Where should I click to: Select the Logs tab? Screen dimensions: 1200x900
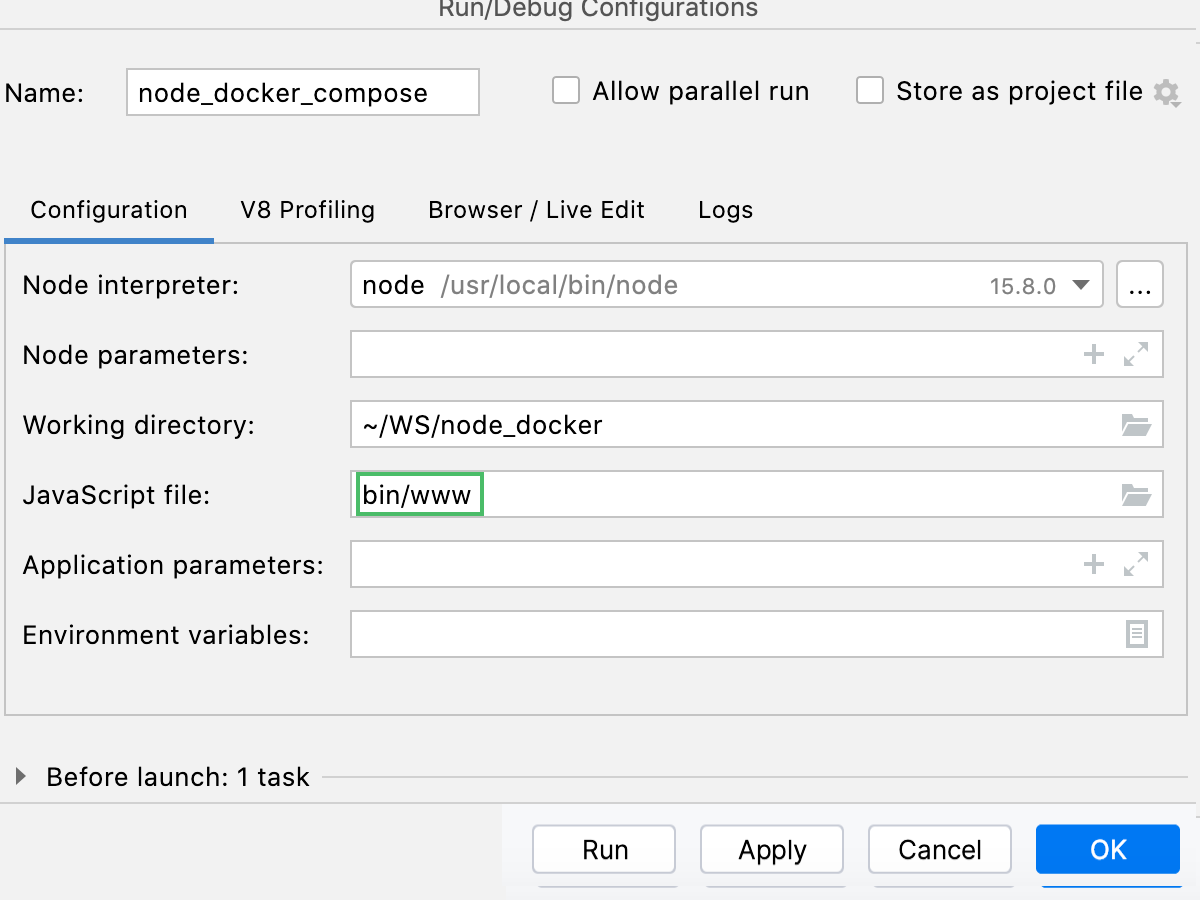(x=725, y=210)
